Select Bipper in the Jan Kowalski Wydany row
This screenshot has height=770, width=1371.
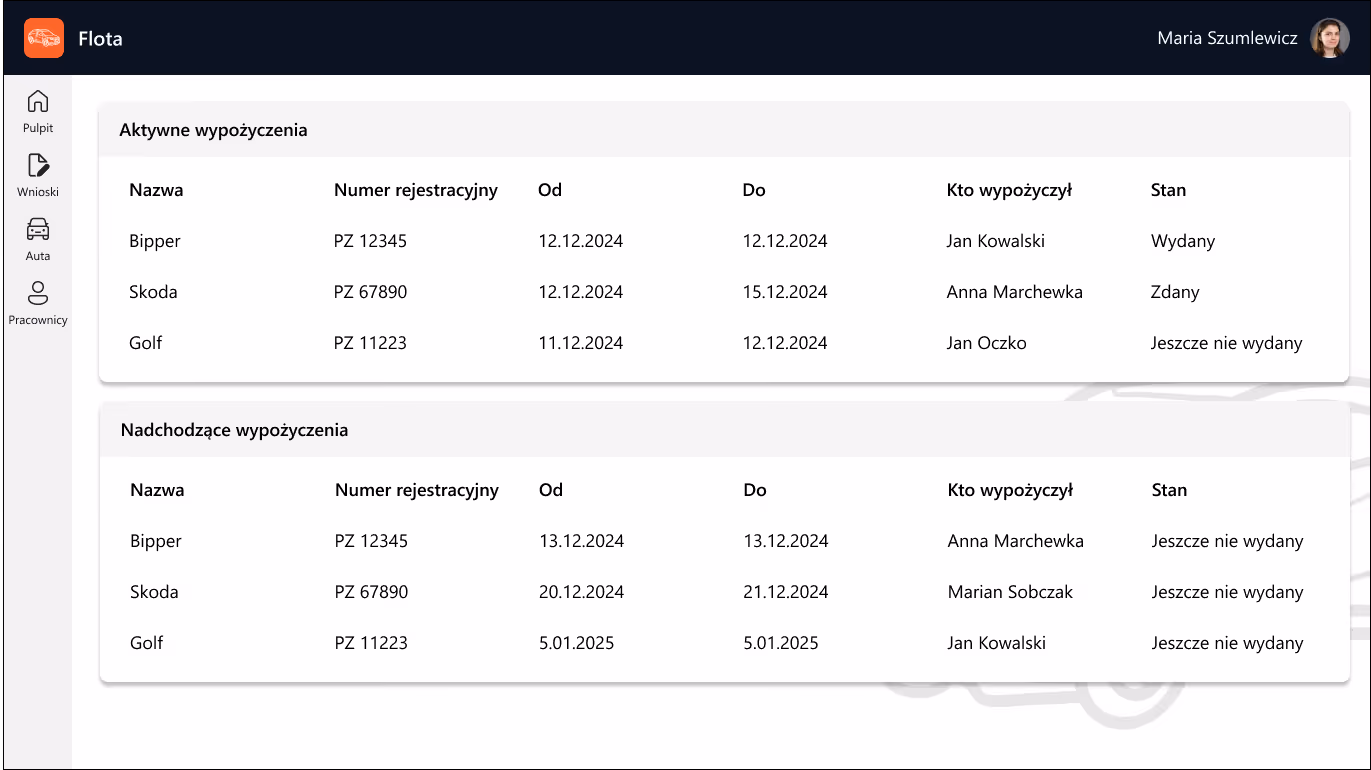pos(155,241)
